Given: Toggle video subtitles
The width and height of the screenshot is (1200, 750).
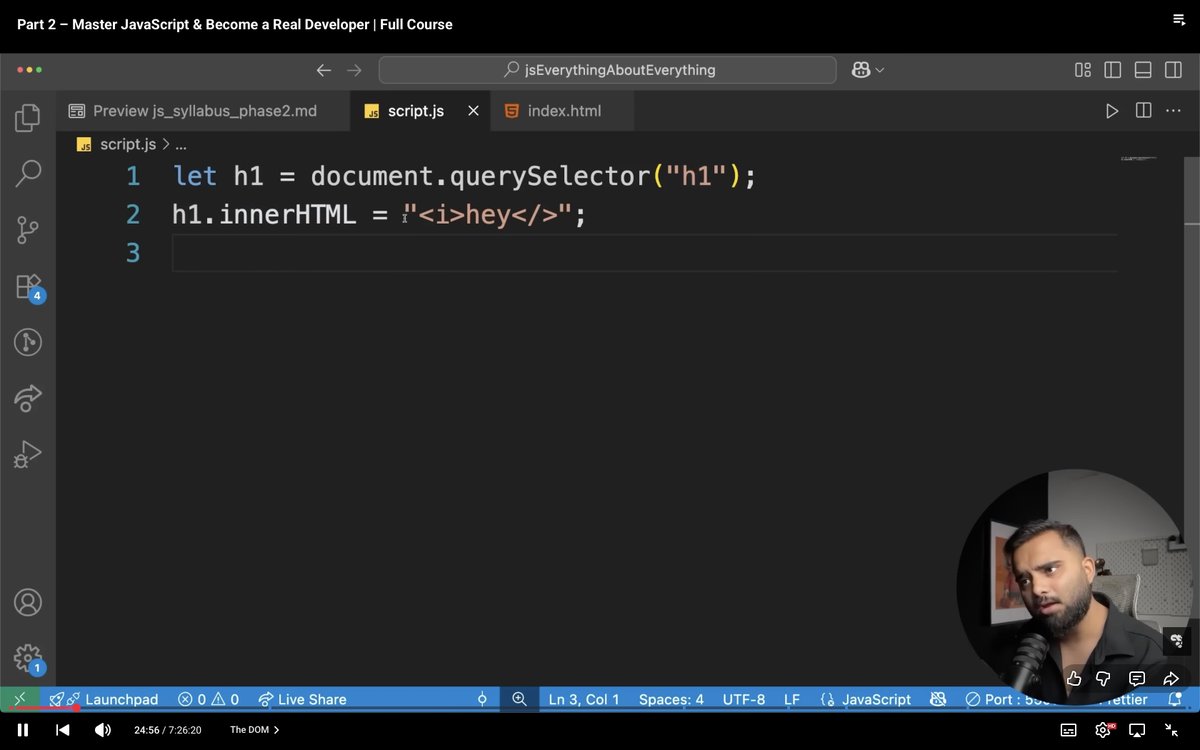Looking at the screenshot, I should tap(1068, 730).
